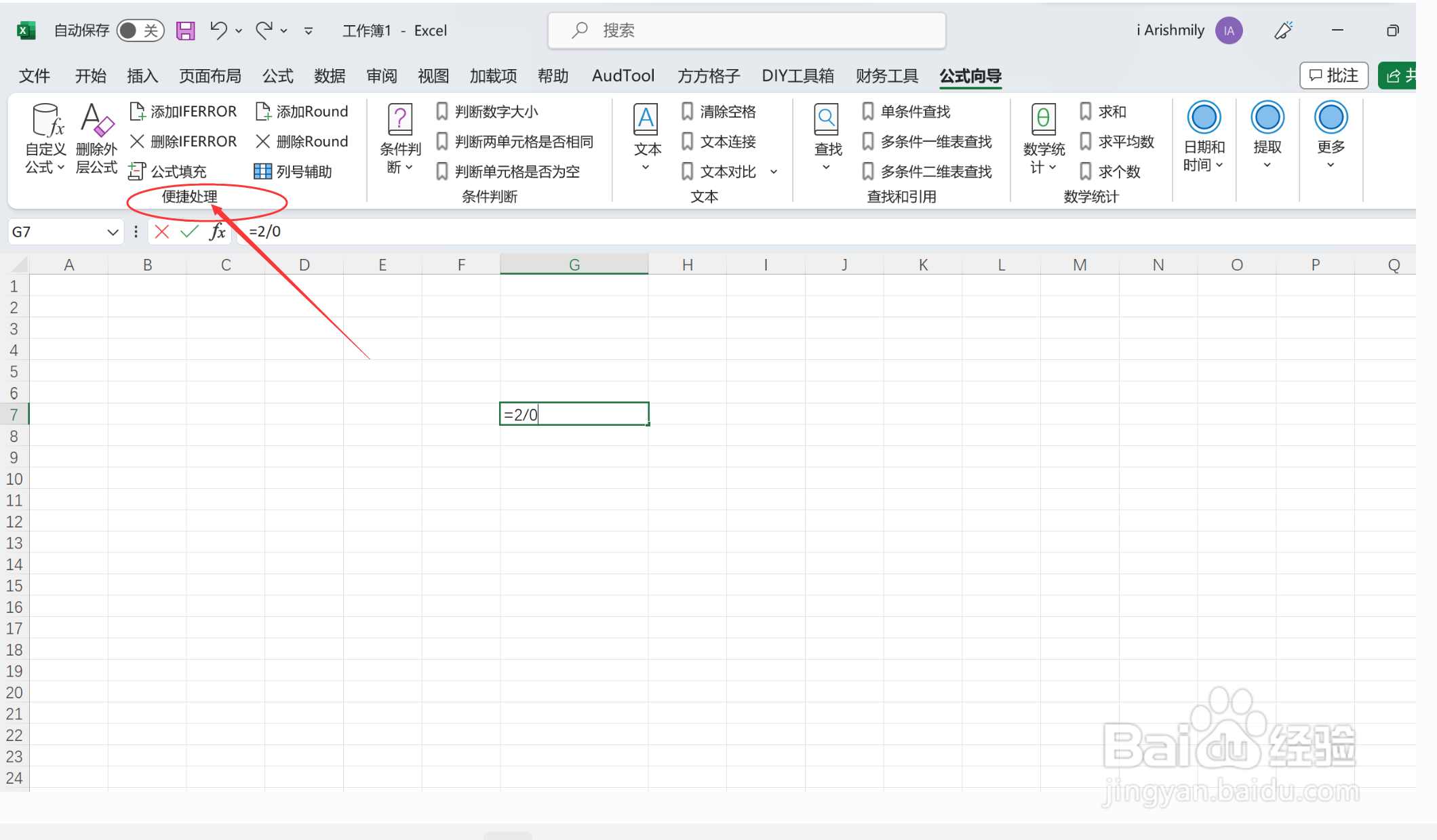Switch to the AudTool tab

coord(623,76)
